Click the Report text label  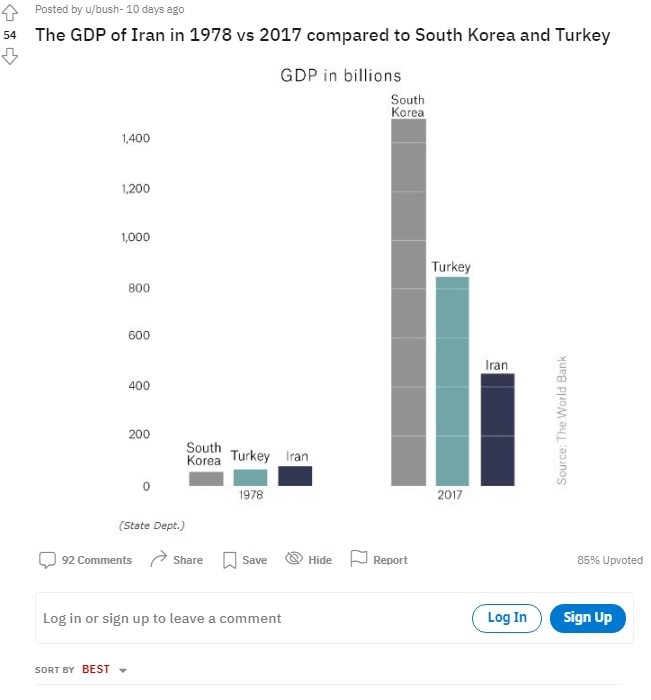tap(390, 560)
